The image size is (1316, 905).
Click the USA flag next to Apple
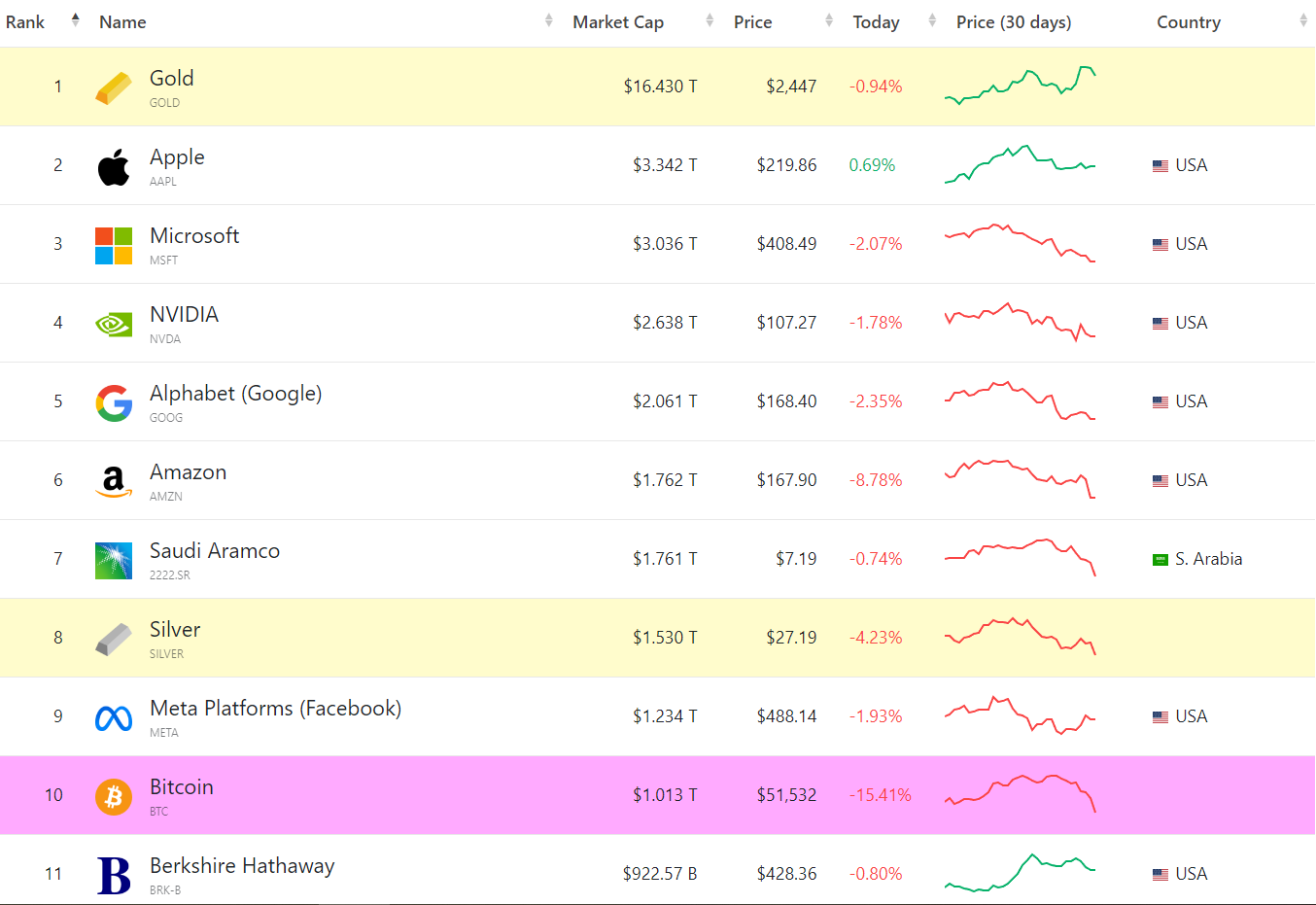tap(1159, 165)
